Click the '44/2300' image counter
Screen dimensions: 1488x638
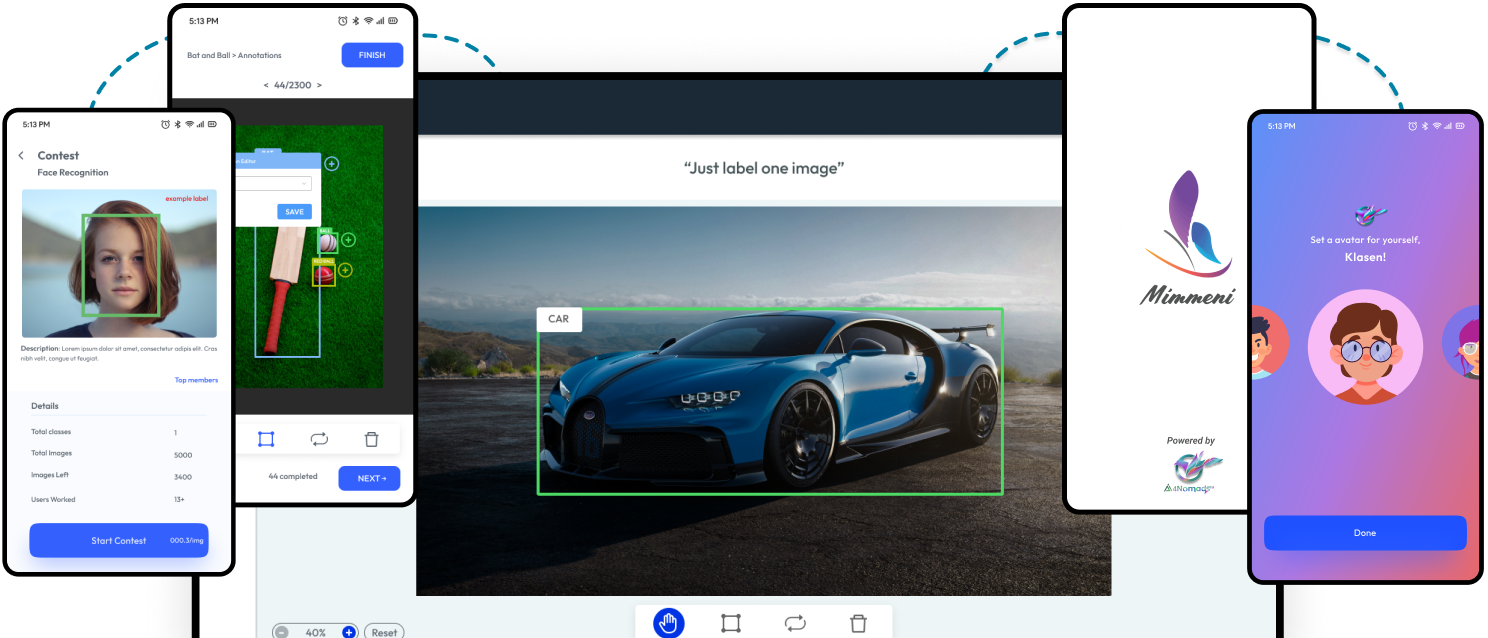tap(292, 86)
